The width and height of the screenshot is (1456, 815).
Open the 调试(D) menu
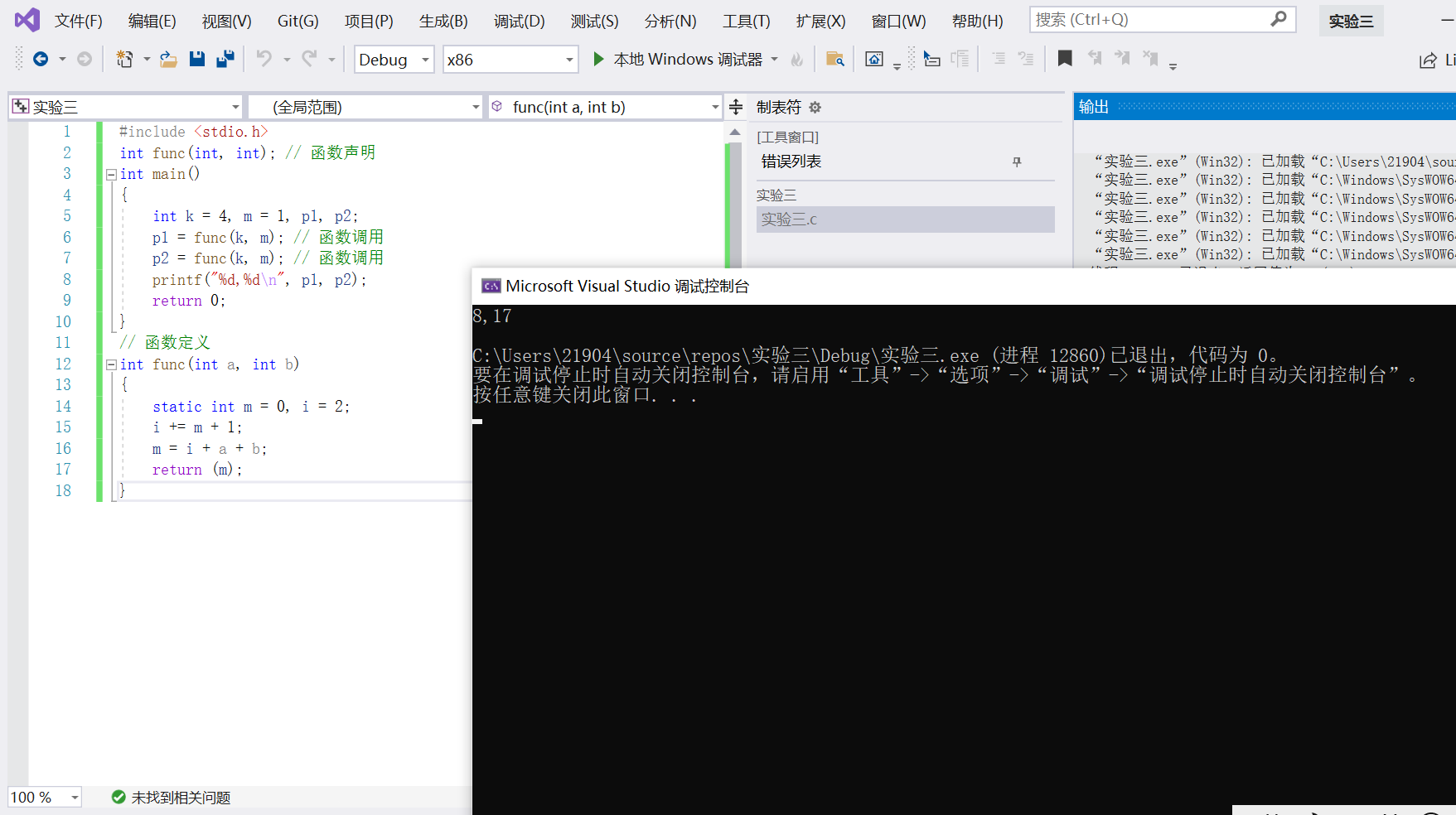(x=520, y=21)
